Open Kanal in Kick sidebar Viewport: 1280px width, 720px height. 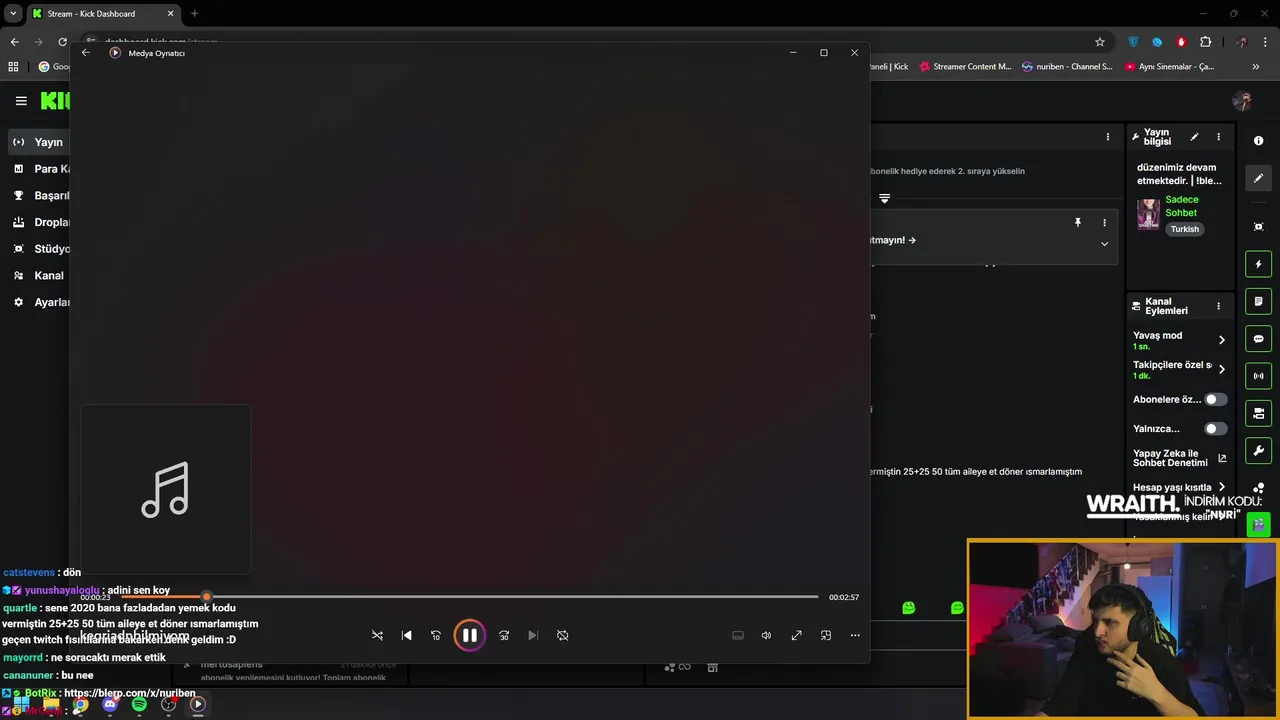pos(40,276)
